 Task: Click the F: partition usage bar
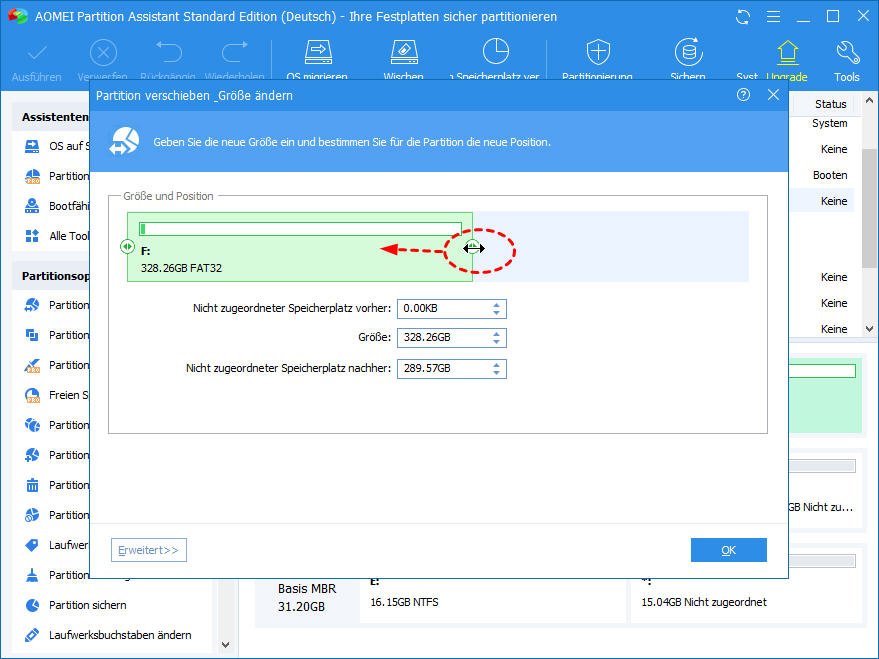click(300, 229)
